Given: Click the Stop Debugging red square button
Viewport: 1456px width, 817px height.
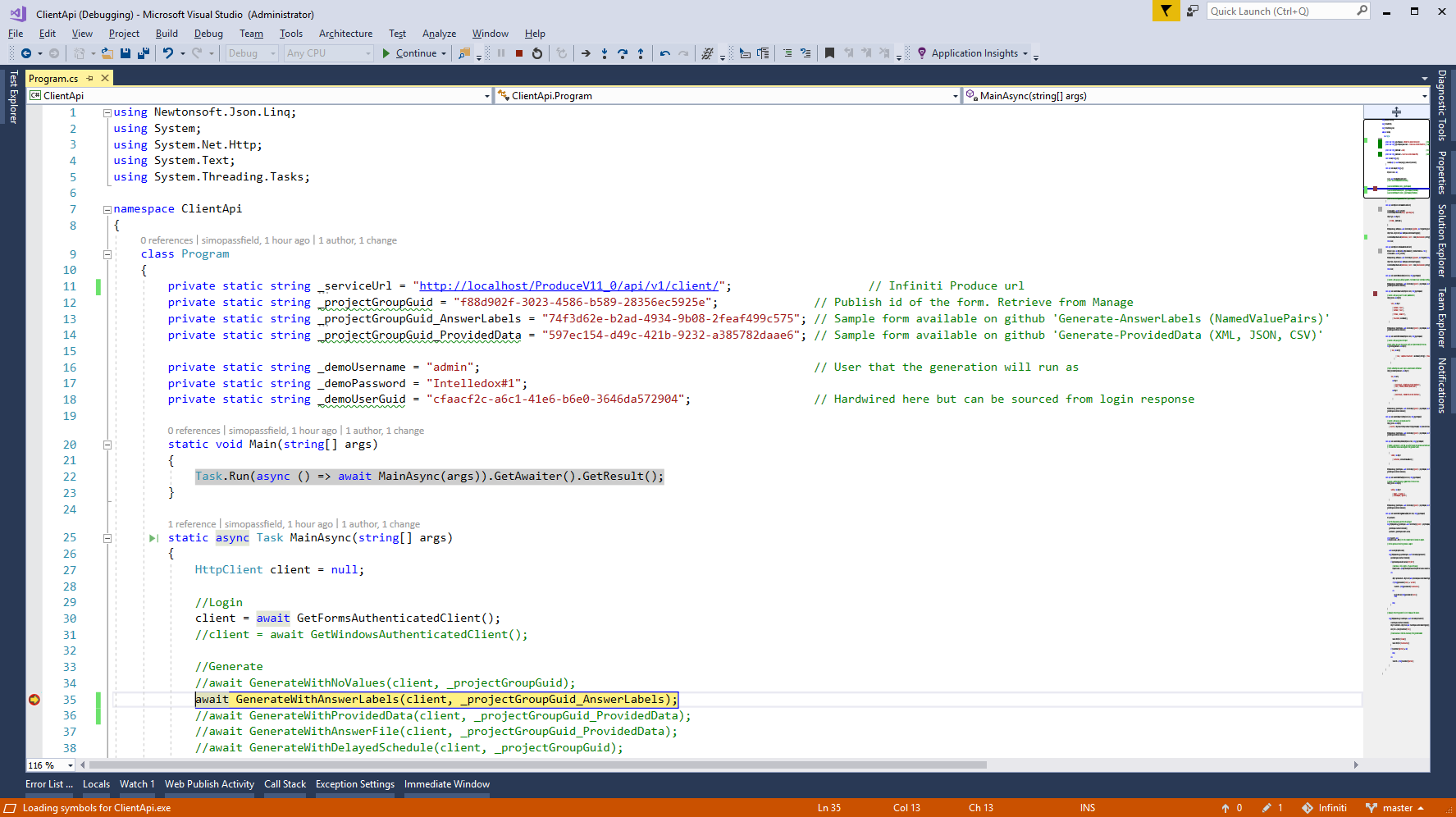Looking at the screenshot, I should click(519, 53).
